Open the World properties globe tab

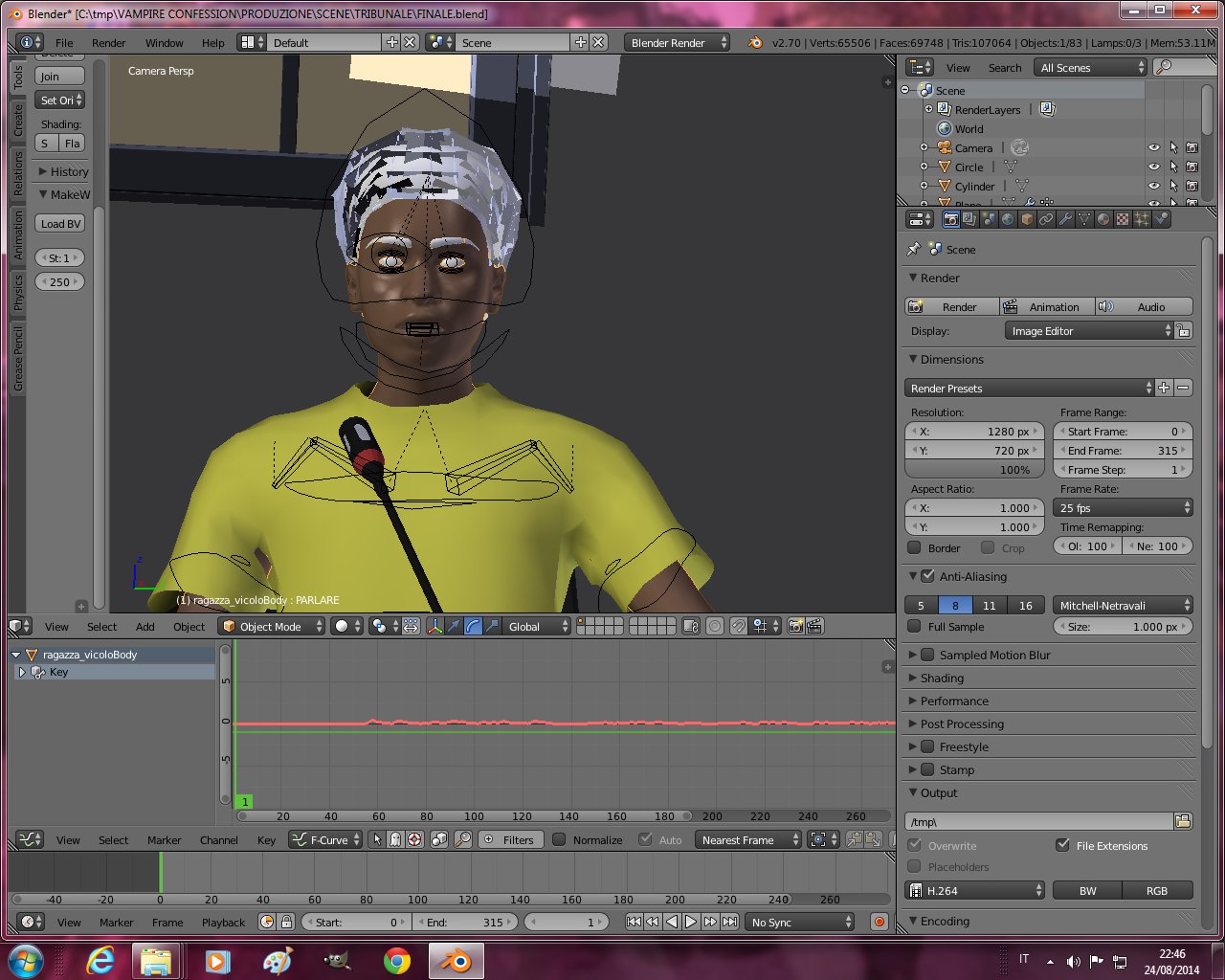pos(1008,219)
